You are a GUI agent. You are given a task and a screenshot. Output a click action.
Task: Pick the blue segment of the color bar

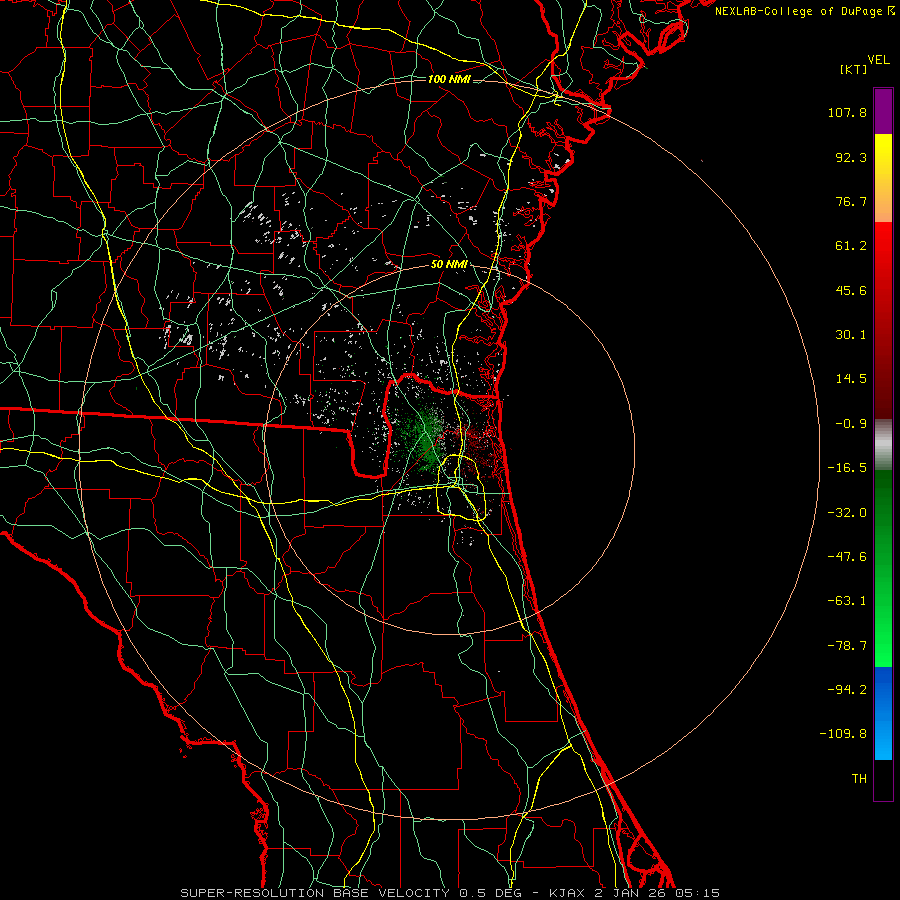[x=883, y=713]
